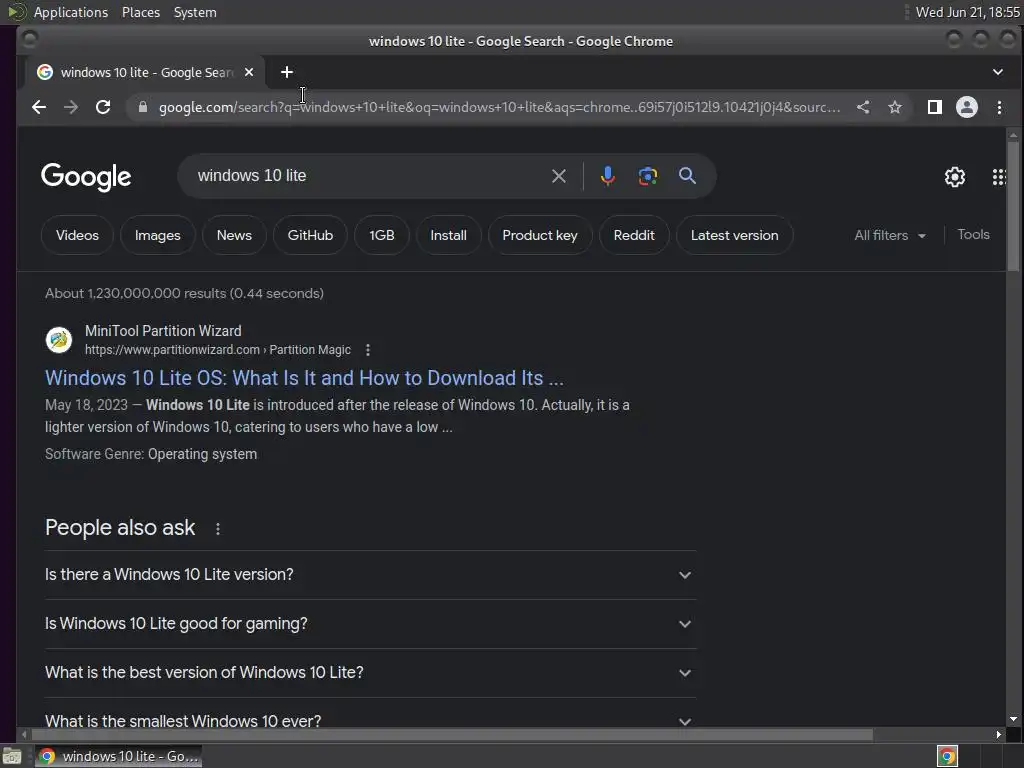Click the MiniTool Partition Wizard favicon
The width and height of the screenshot is (1024, 768).
(x=59, y=340)
